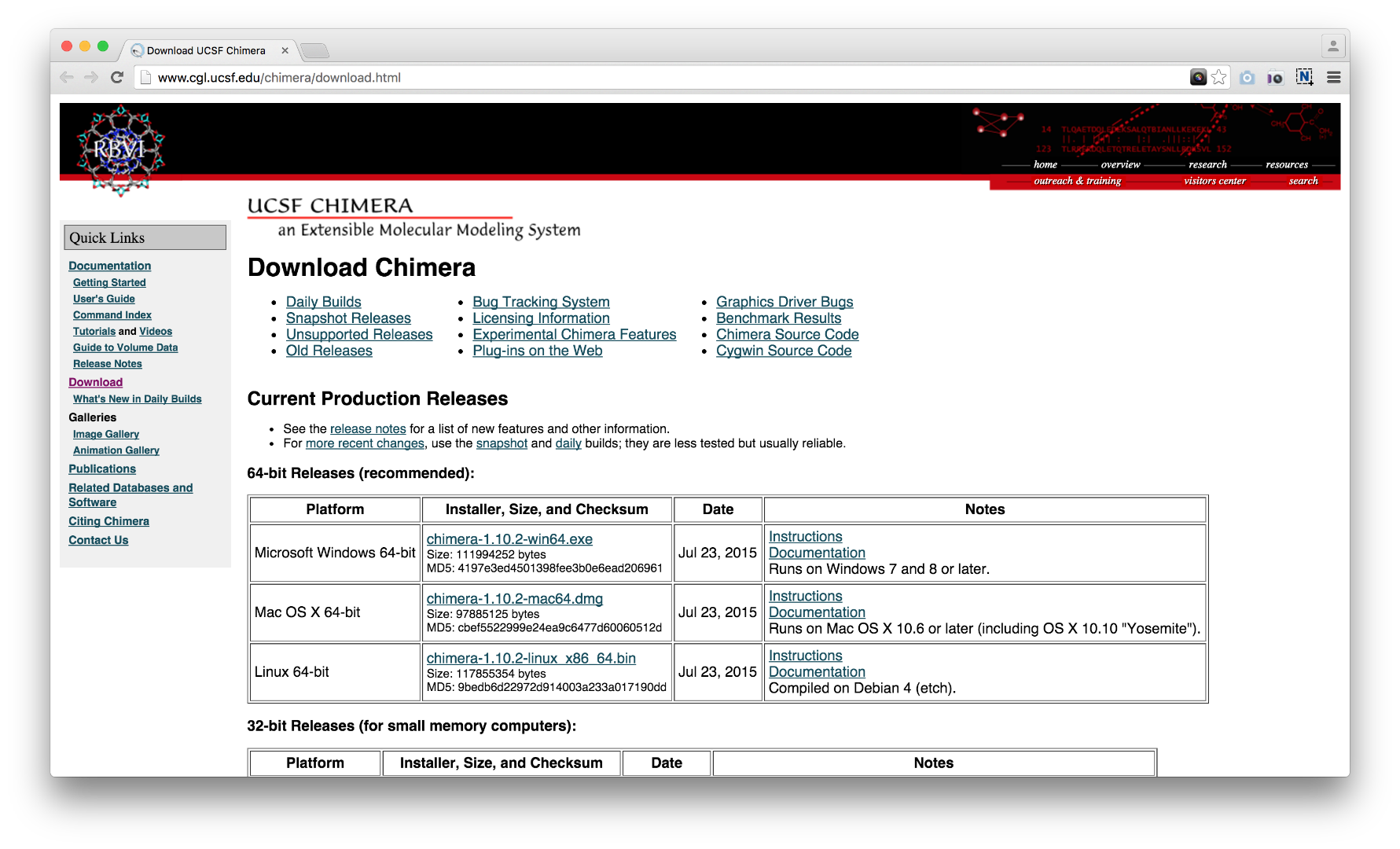
Task: Open Documentation in Quick Links
Action: click(109, 266)
